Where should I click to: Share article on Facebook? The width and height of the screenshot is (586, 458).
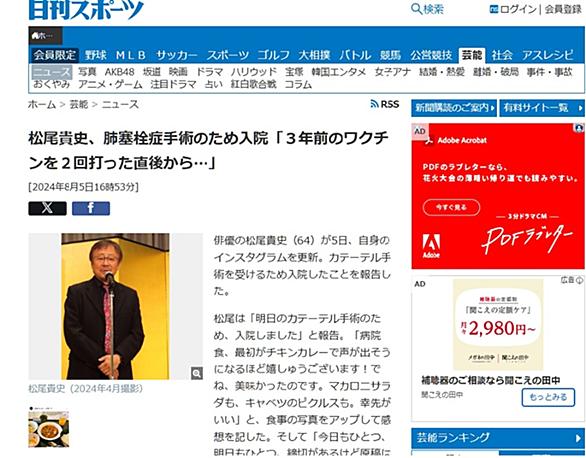91,208
